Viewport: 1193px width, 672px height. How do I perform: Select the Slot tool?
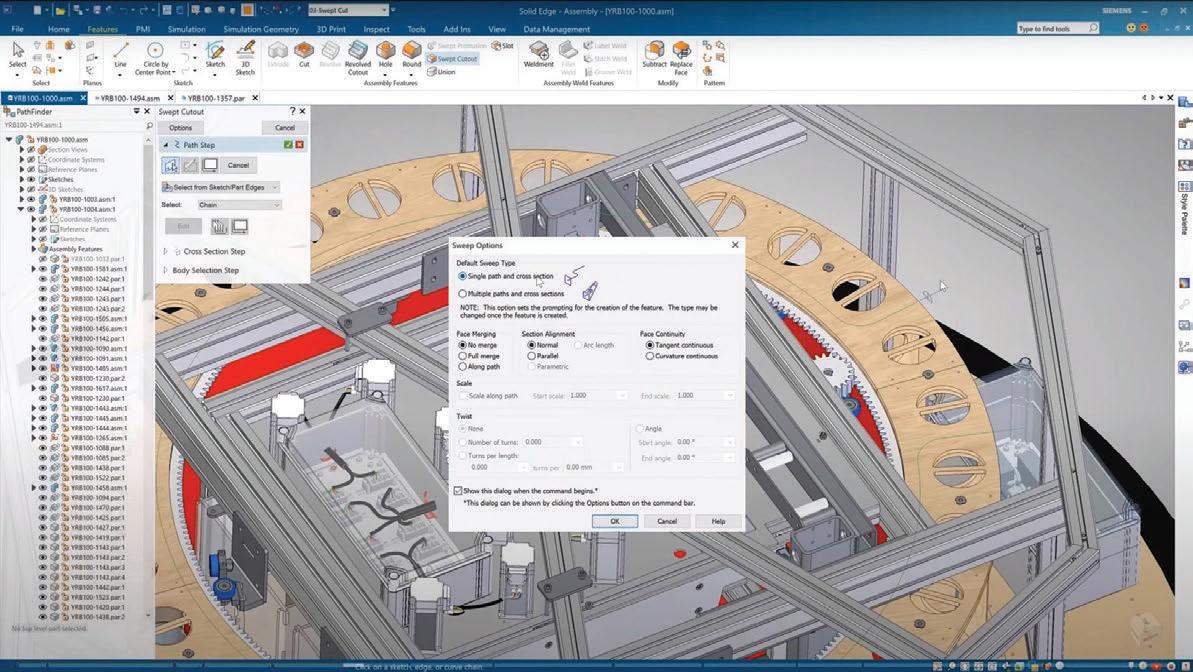[502, 46]
